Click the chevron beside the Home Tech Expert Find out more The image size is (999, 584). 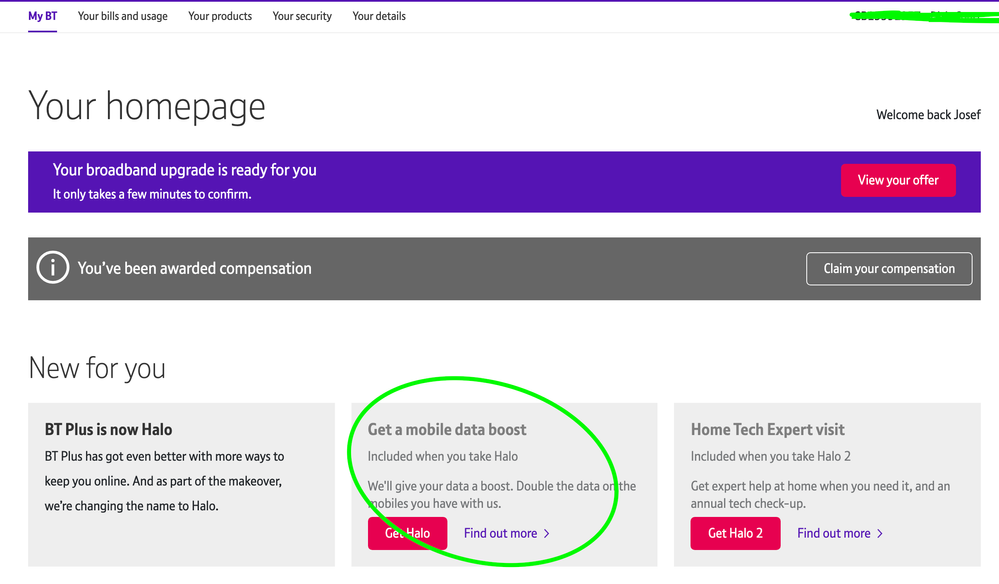coord(880,534)
